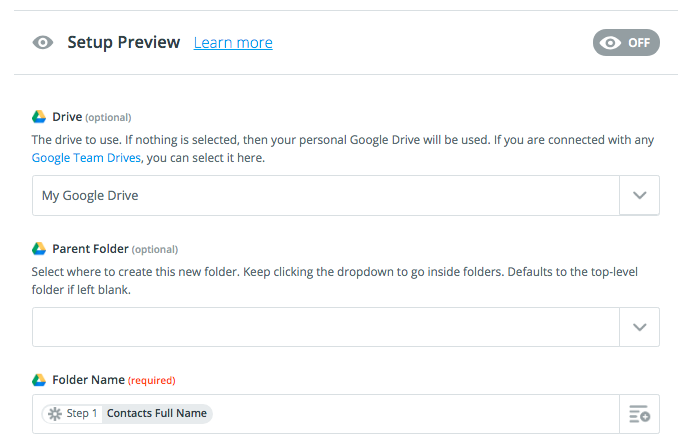Open the Learn more link
Screen dimensions: 689x448
coord(233,43)
